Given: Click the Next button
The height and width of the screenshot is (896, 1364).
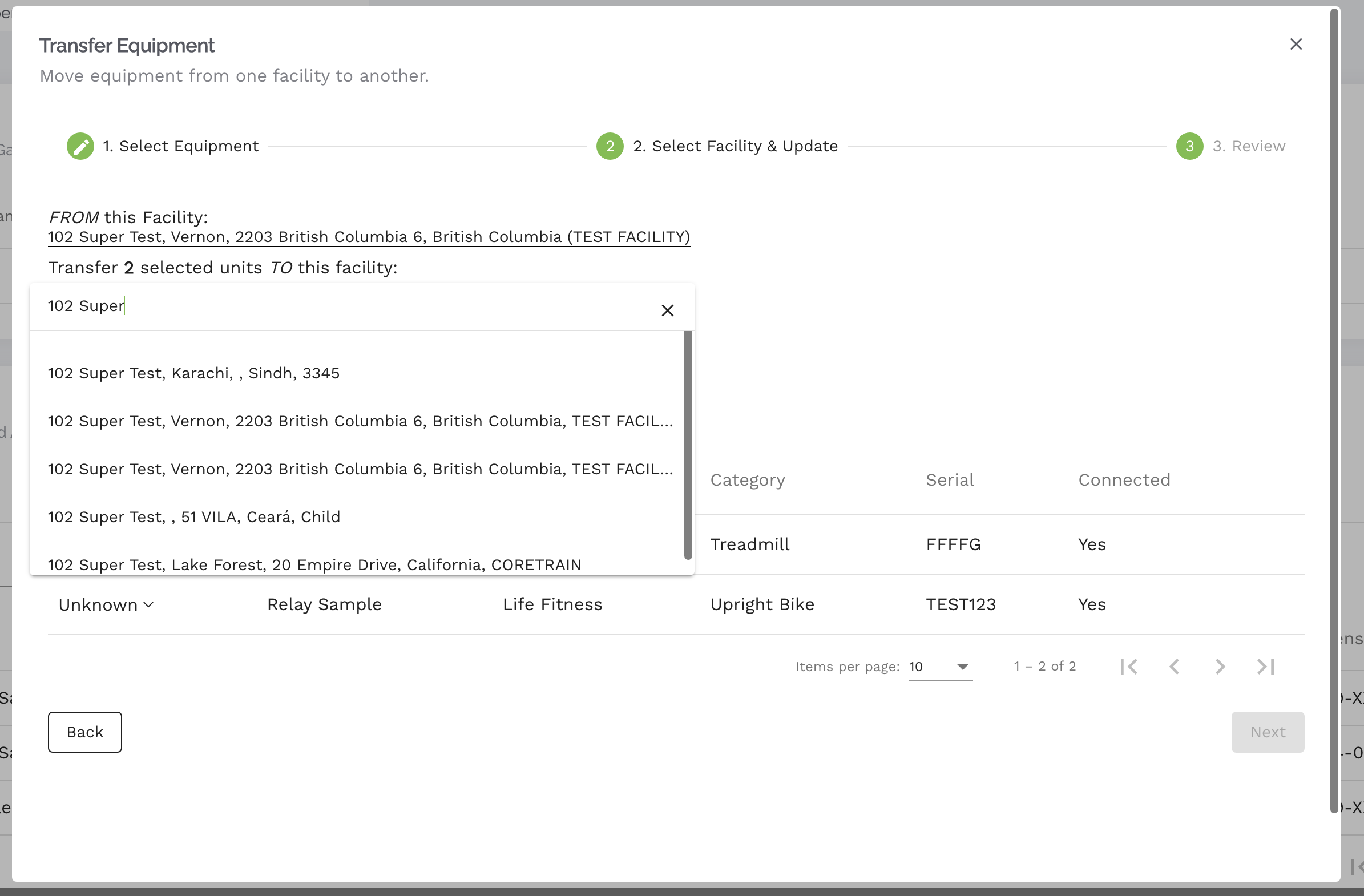Looking at the screenshot, I should [x=1267, y=732].
